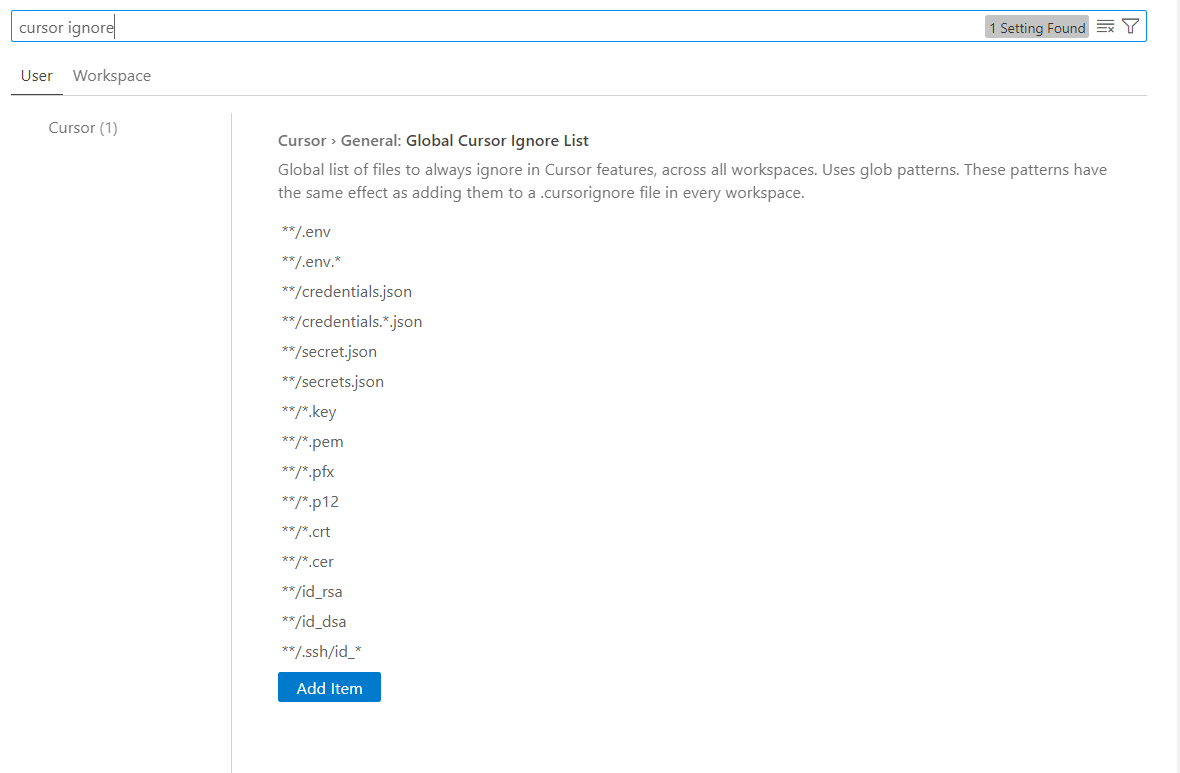The image size is (1180, 773).
Task: Select the **/*.pem entry
Action: (312, 442)
